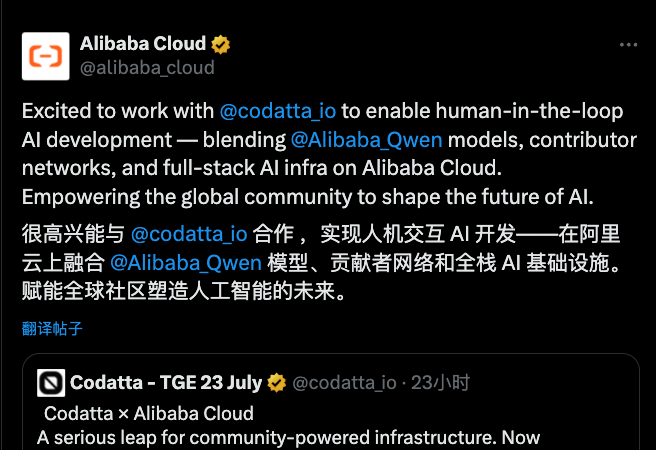The height and width of the screenshot is (450, 656).
Task: Click the 'Empowering the global community' sentence
Action: pos(308,197)
